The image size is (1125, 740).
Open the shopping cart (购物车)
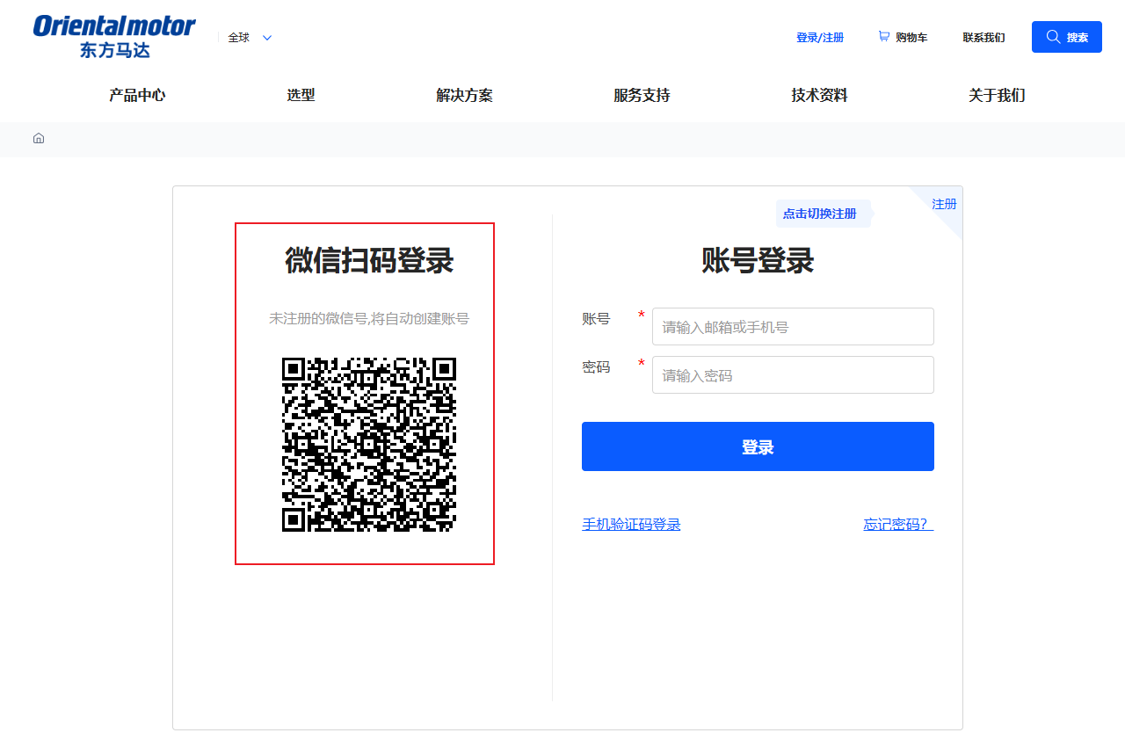click(902, 36)
